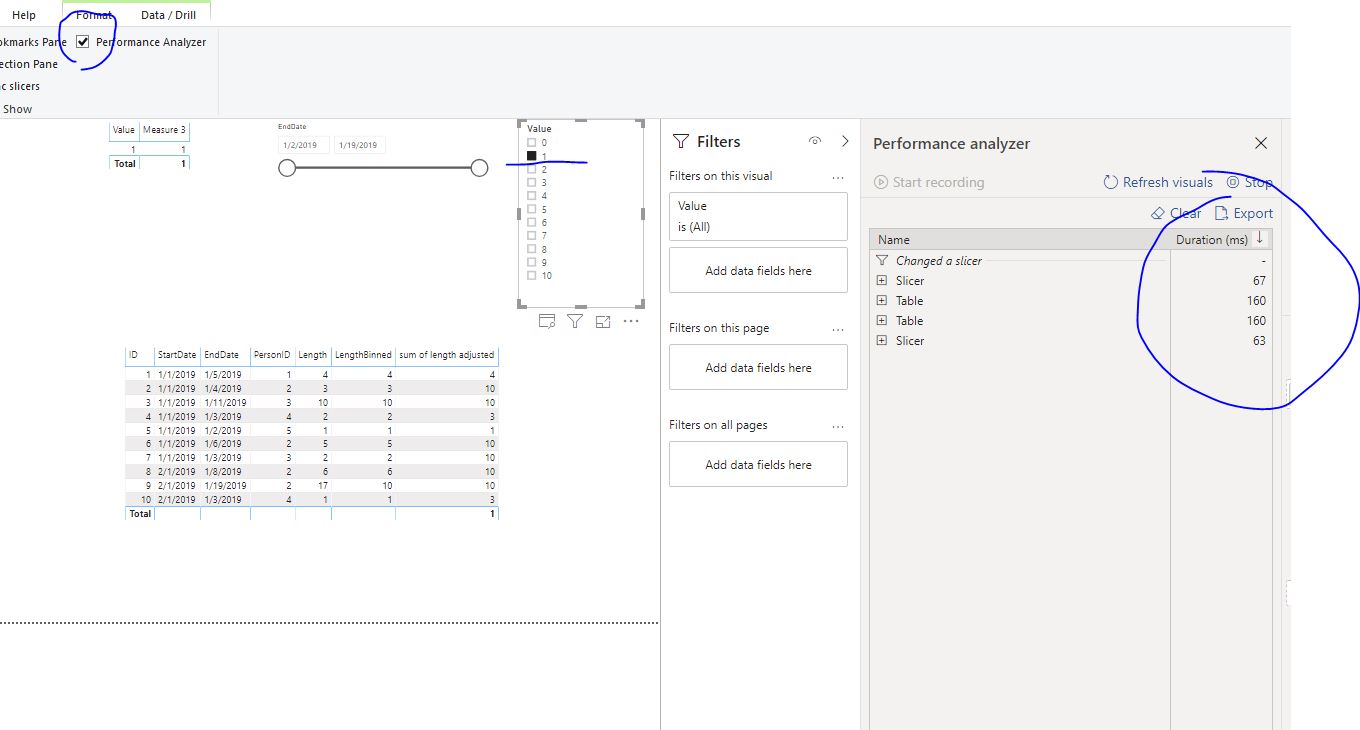Screen dimensions: 1360x730
Task: Click the sum of length adjusted column header
Action: [x=447, y=355]
